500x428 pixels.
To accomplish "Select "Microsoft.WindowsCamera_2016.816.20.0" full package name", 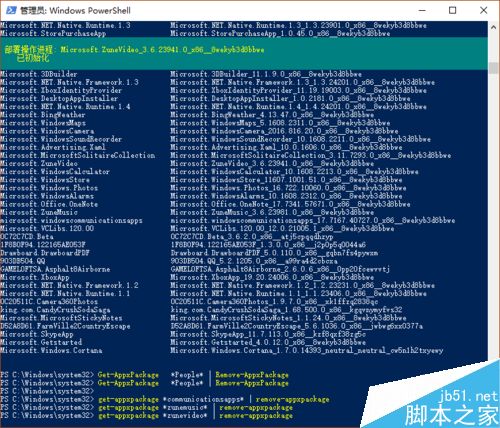I will tap(284, 131).
